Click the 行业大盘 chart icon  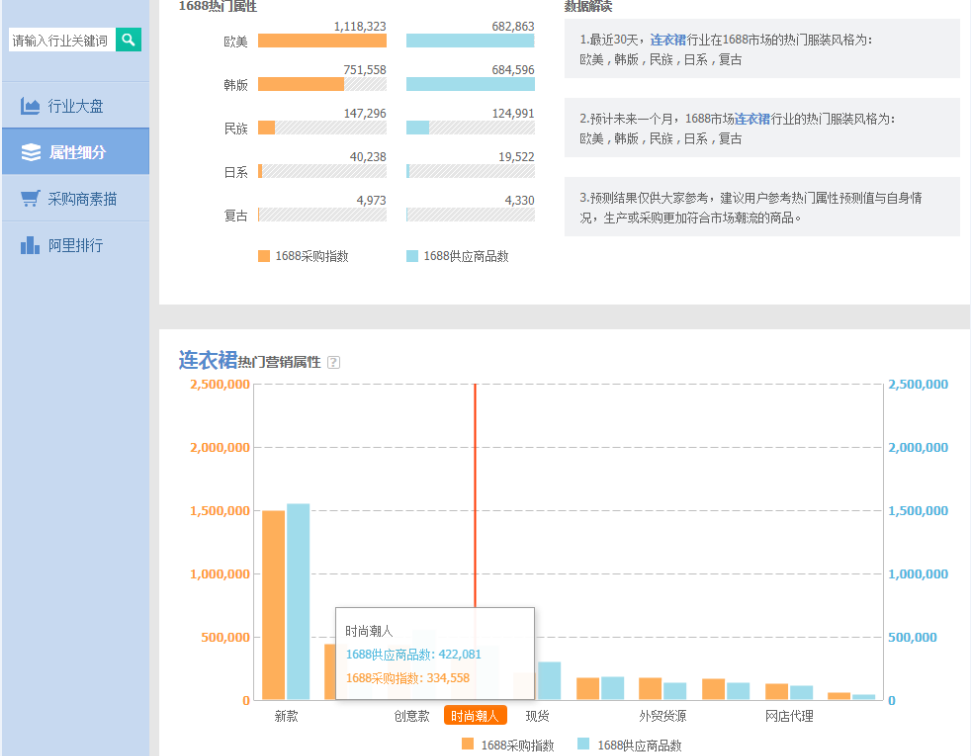coord(30,106)
